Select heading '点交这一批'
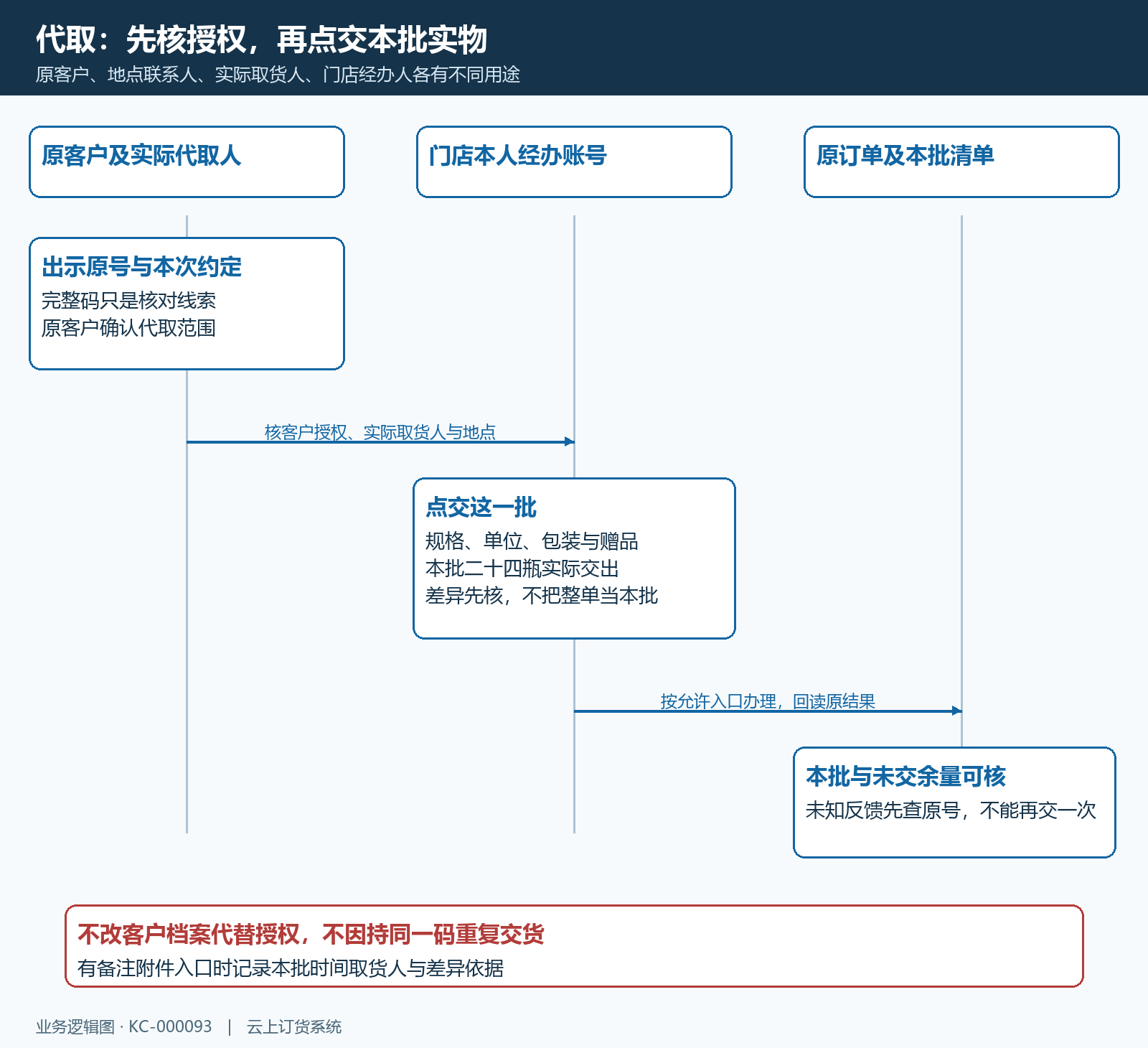This screenshot has width=1148, height=1048. 481,507
